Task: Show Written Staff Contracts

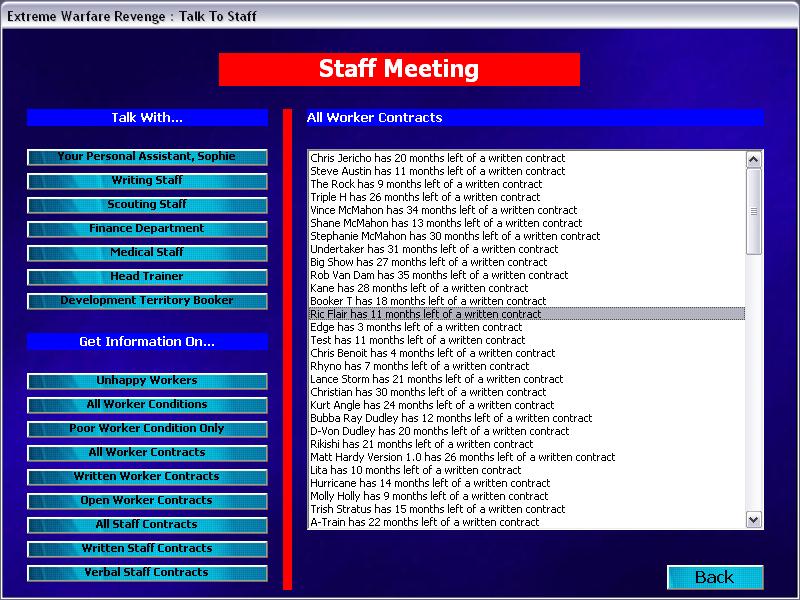Action: pyautogui.click(x=147, y=548)
